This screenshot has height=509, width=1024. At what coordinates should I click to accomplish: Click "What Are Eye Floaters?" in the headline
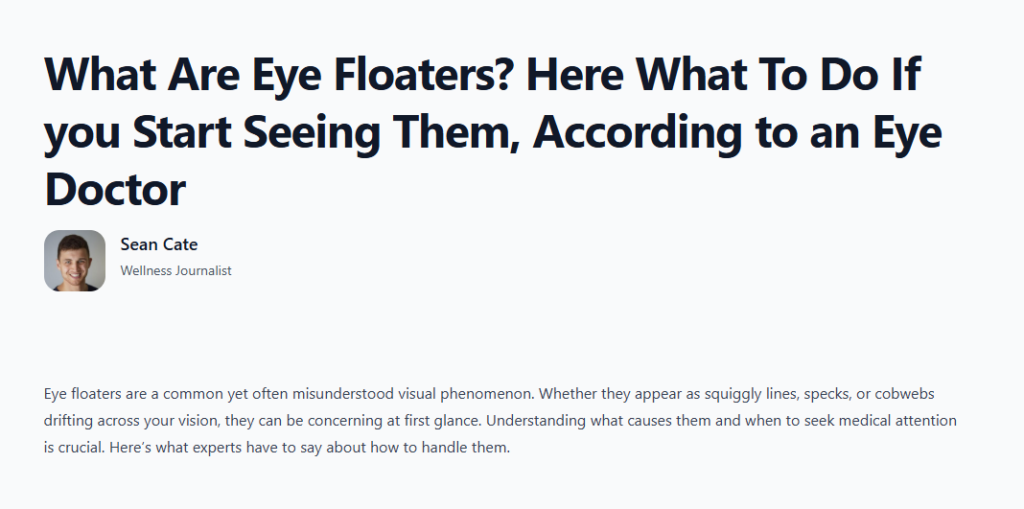pyautogui.click(x=267, y=77)
